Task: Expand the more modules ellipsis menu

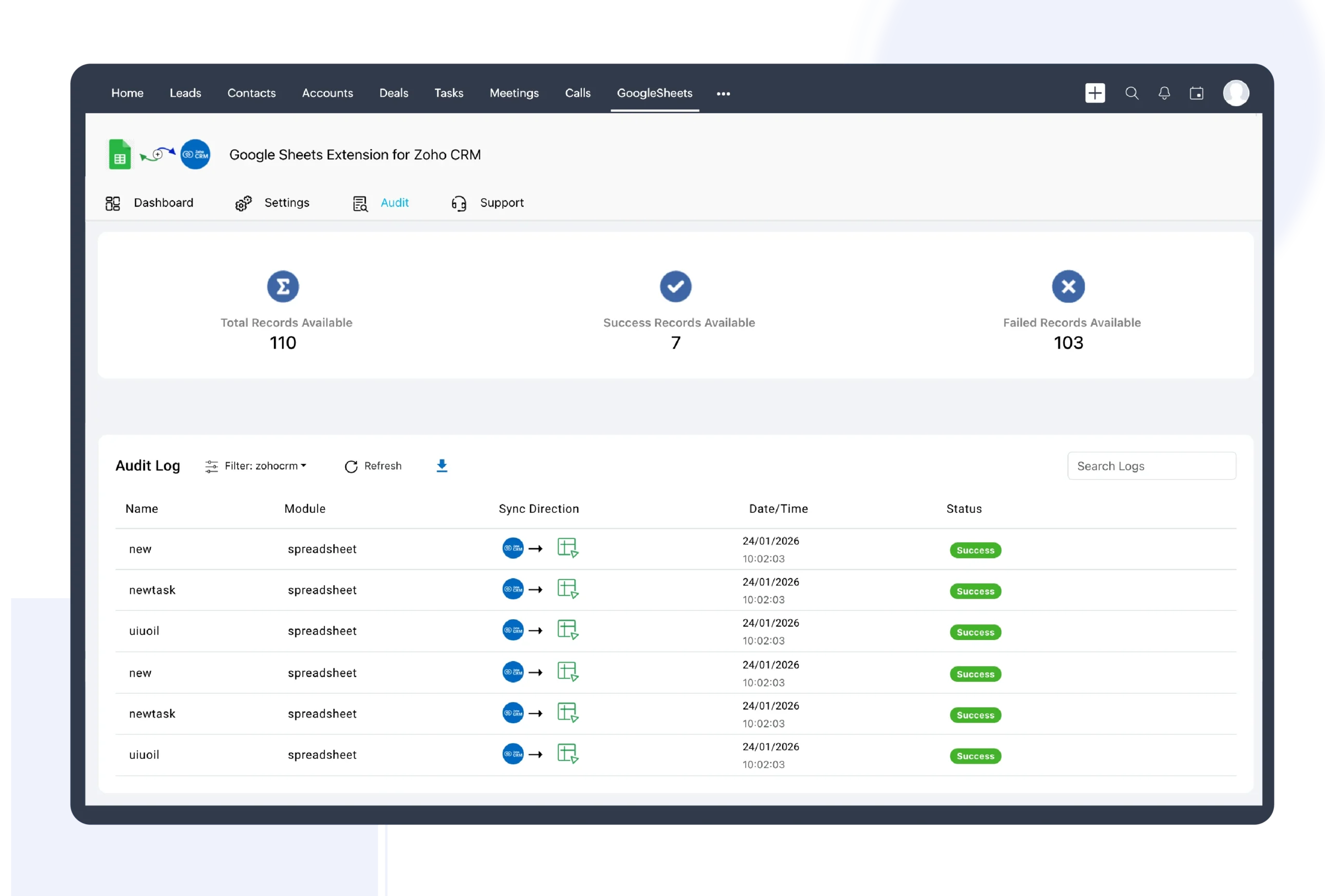Action: coord(723,93)
